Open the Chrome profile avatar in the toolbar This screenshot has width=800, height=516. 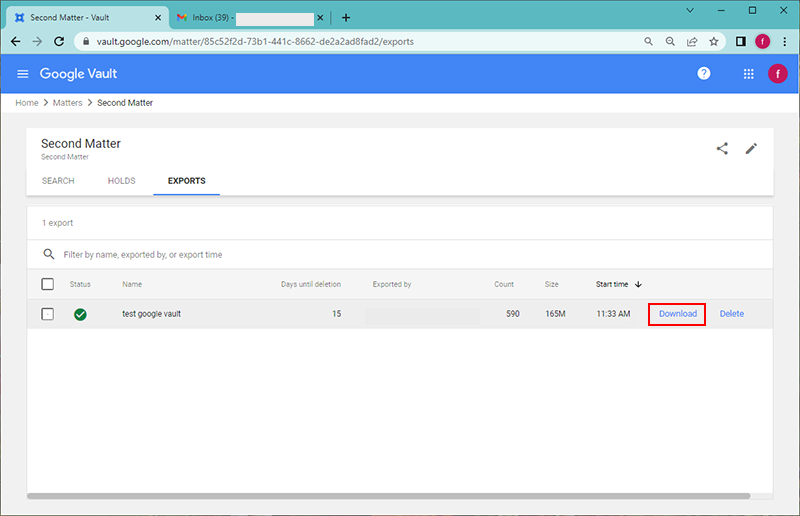(x=762, y=41)
